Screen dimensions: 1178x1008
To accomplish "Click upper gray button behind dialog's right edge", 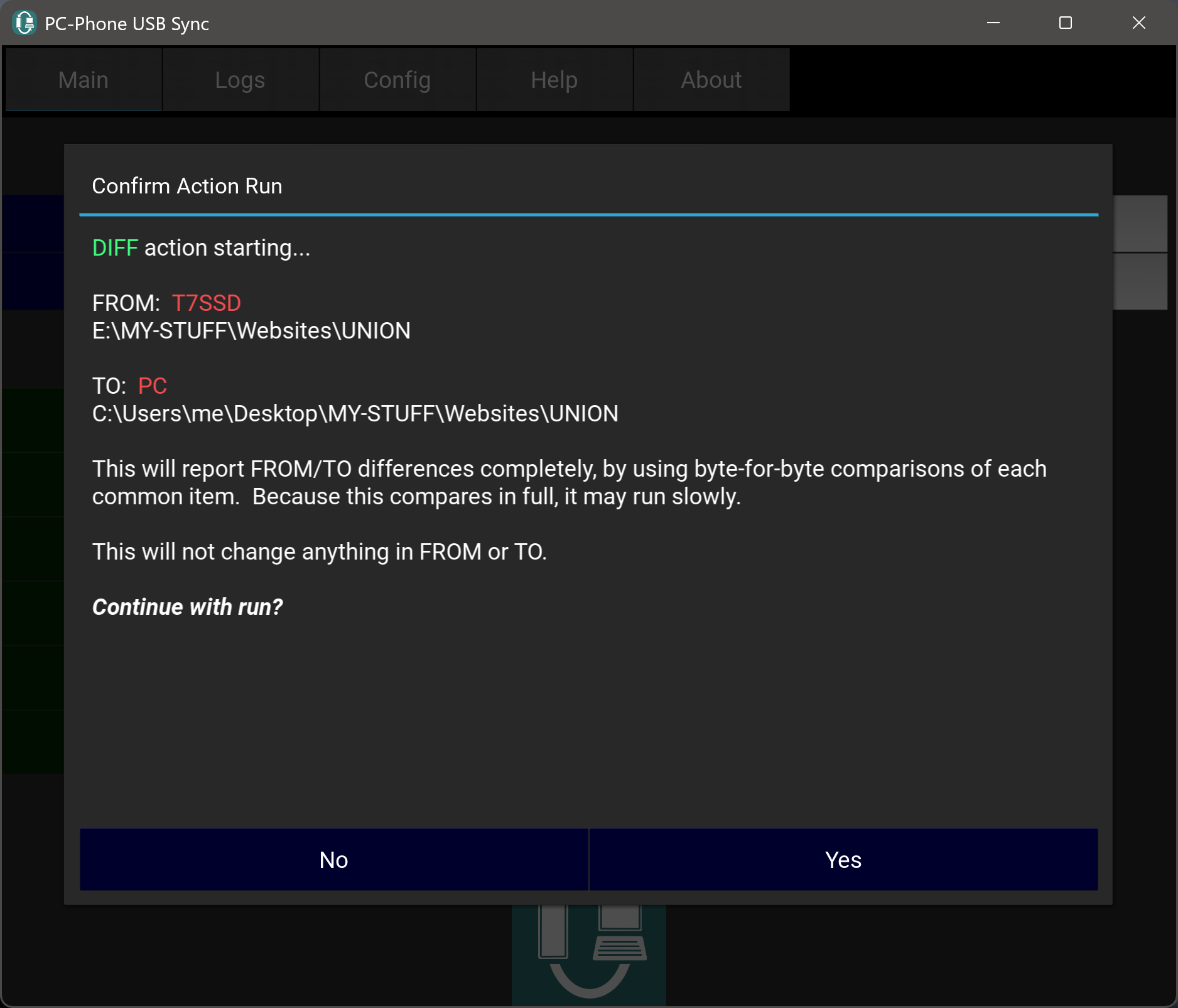I will pyautogui.click(x=1140, y=224).
